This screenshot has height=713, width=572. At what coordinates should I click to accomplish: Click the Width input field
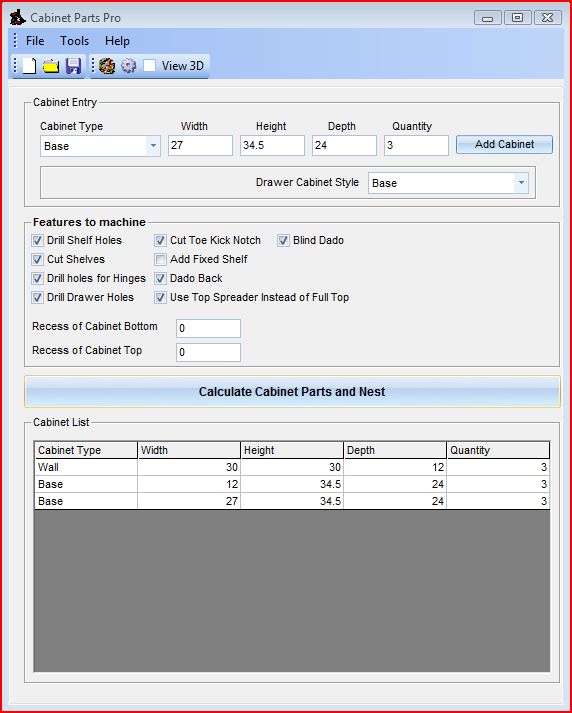click(200, 146)
